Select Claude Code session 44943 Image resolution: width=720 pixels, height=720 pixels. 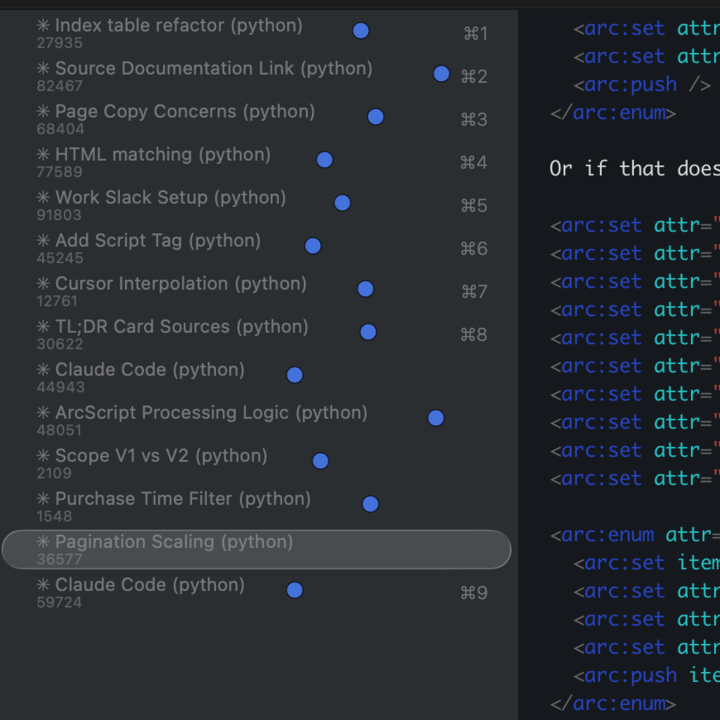(x=257, y=377)
